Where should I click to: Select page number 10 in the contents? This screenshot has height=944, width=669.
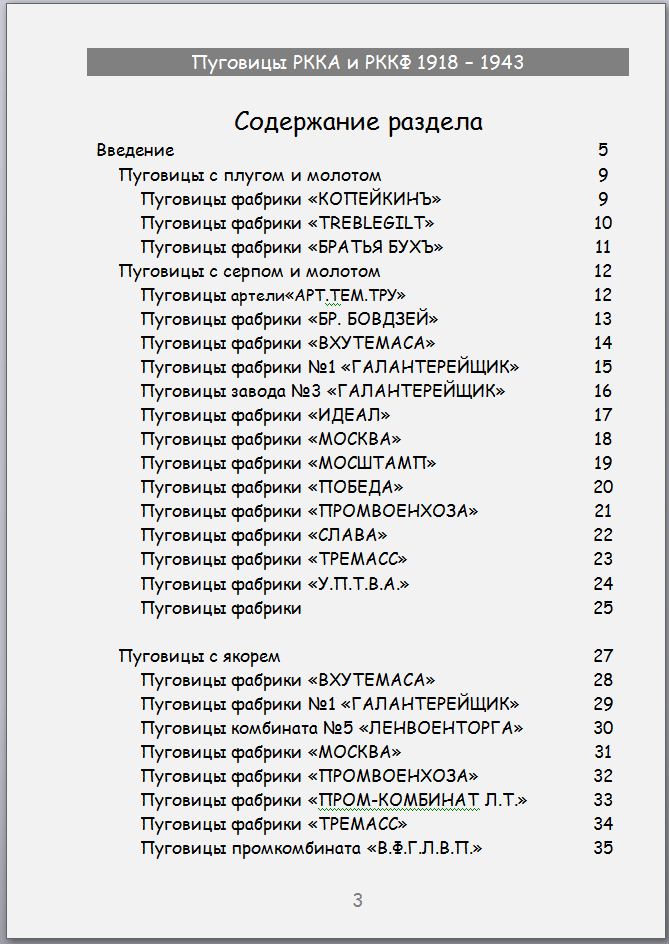pyautogui.click(x=603, y=223)
